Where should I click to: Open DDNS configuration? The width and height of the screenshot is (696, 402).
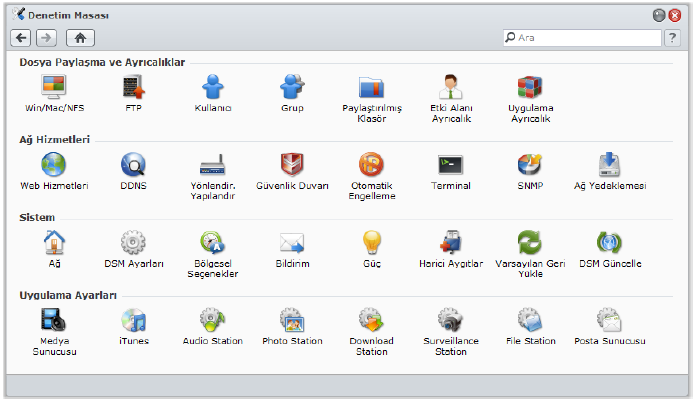tap(133, 165)
